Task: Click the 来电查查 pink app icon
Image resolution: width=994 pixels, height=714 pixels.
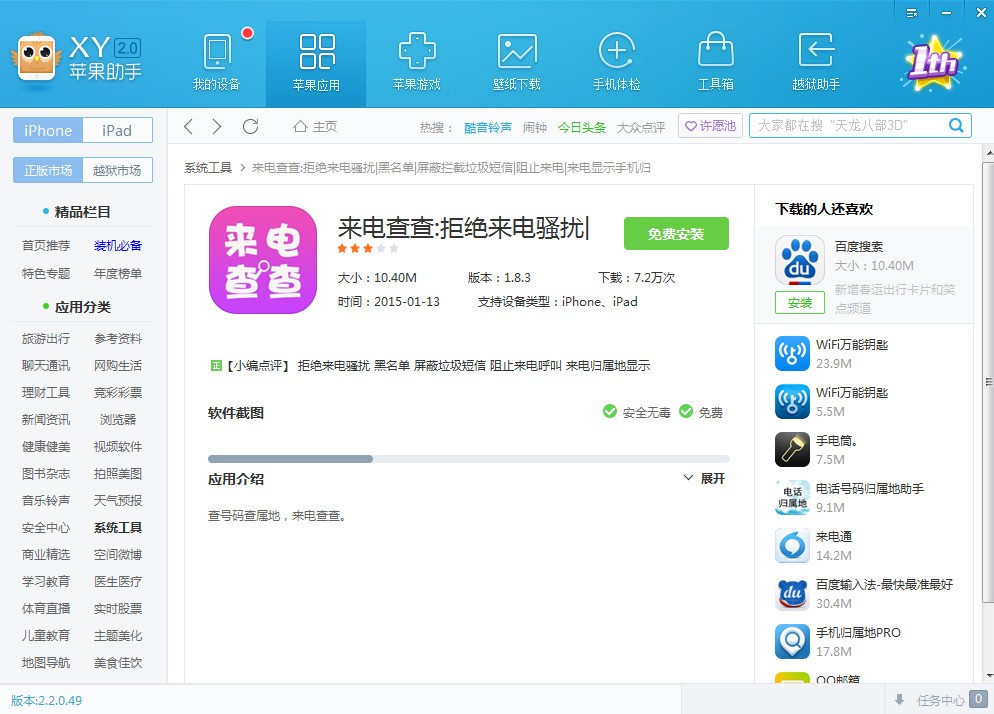Action: 263,260
